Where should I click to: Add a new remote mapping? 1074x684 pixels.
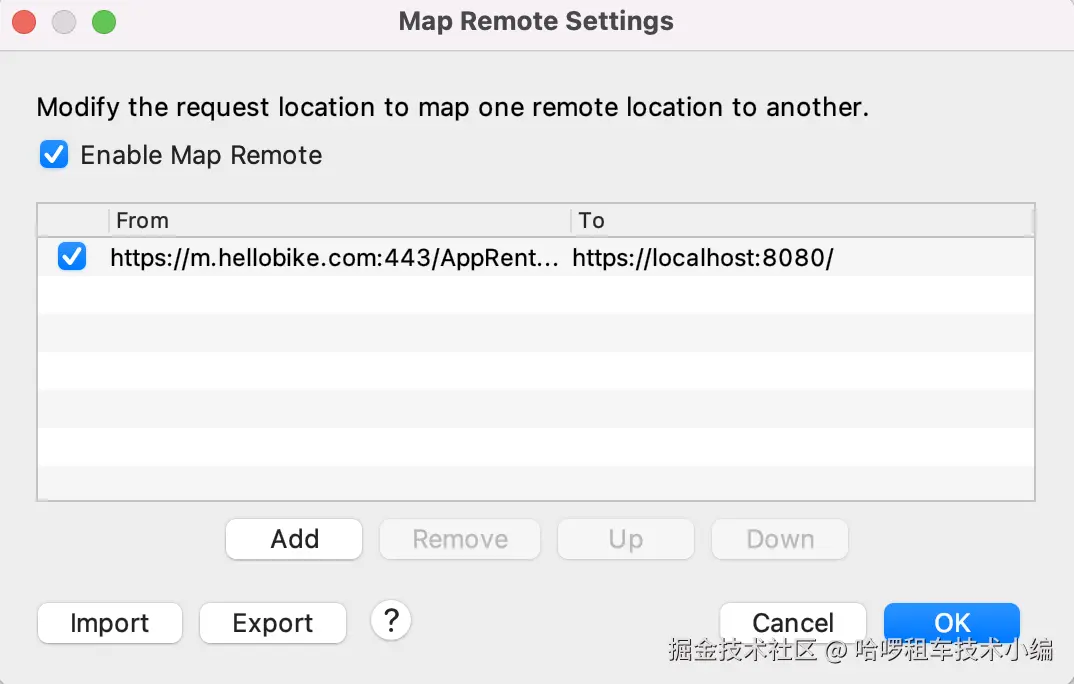click(294, 539)
